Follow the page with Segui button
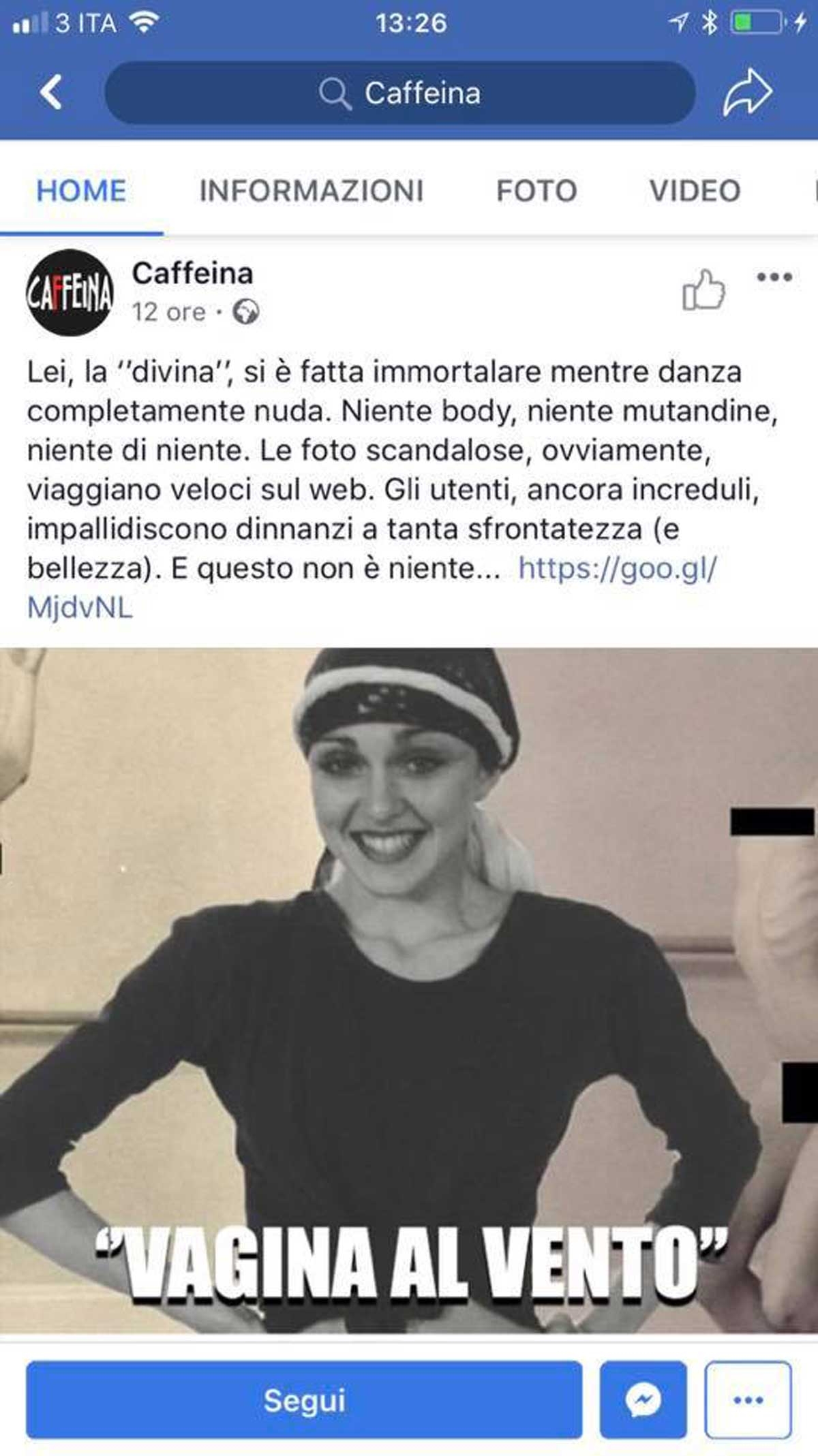The width and height of the screenshot is (818, 1456). 304,1399
